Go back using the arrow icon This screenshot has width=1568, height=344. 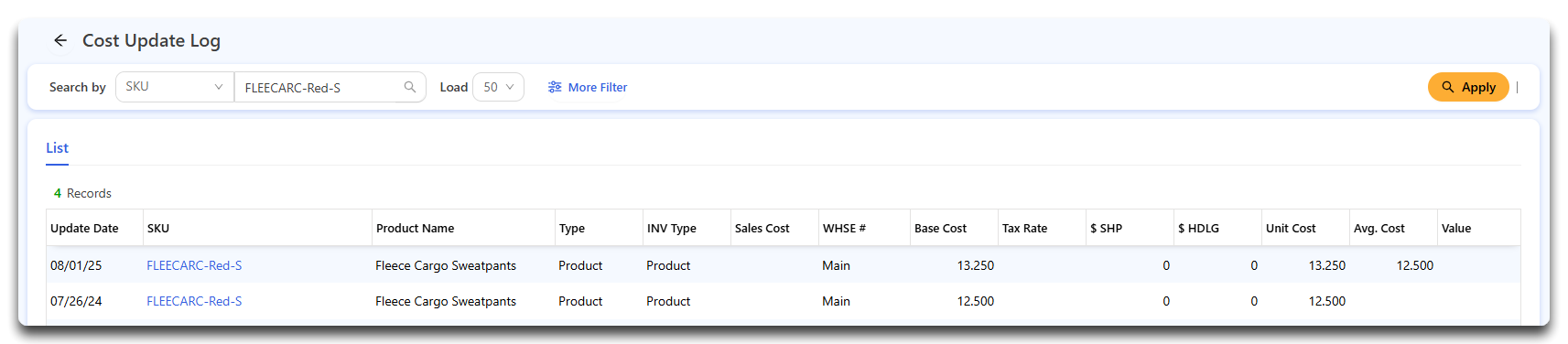point(60,40)
